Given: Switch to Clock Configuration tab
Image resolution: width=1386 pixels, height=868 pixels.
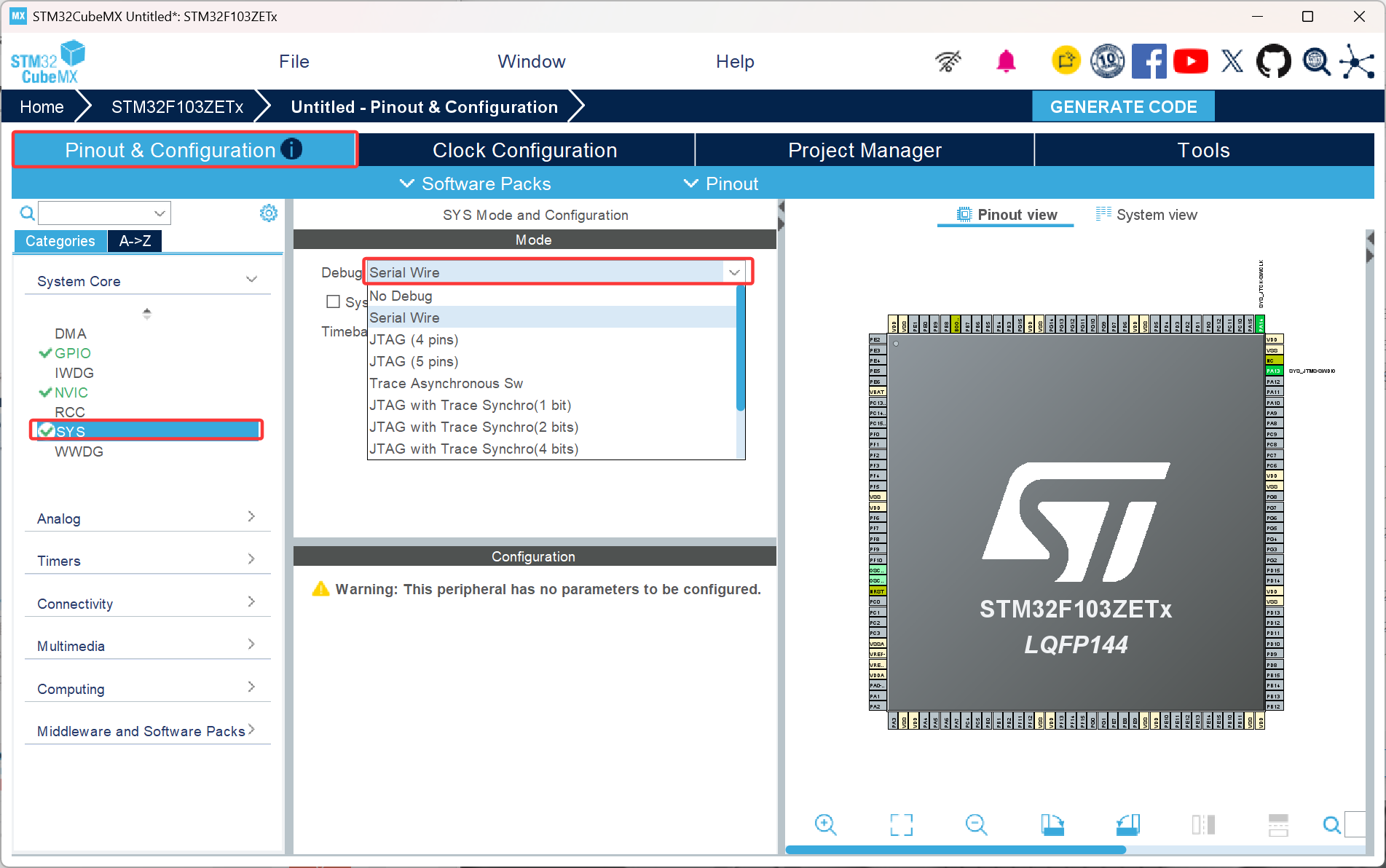Looking at the screenshot, I should pos(525,150).
